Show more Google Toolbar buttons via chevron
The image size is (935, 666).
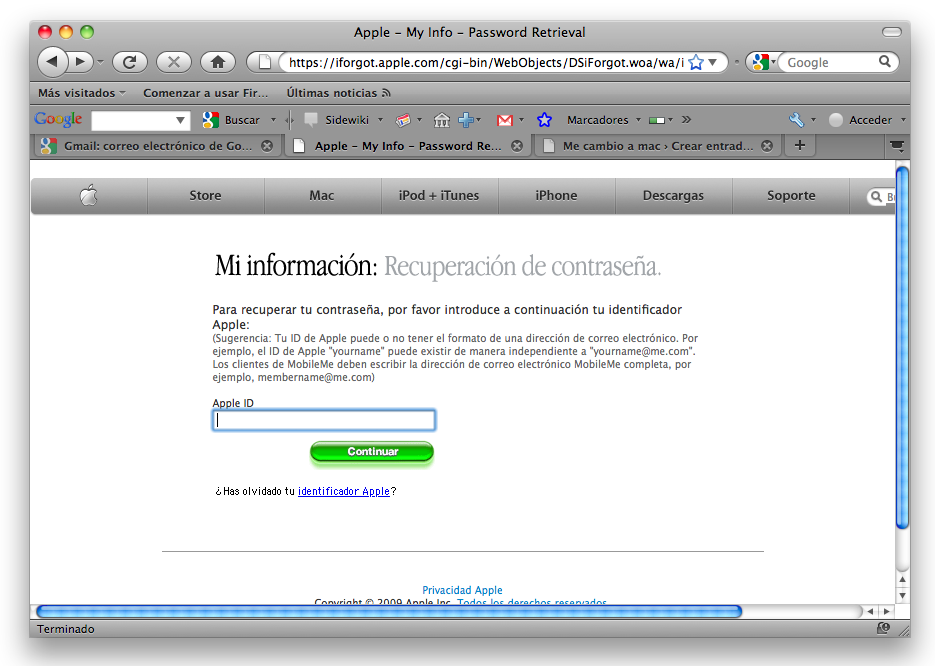pyautogui.click(x=686, y=119)
